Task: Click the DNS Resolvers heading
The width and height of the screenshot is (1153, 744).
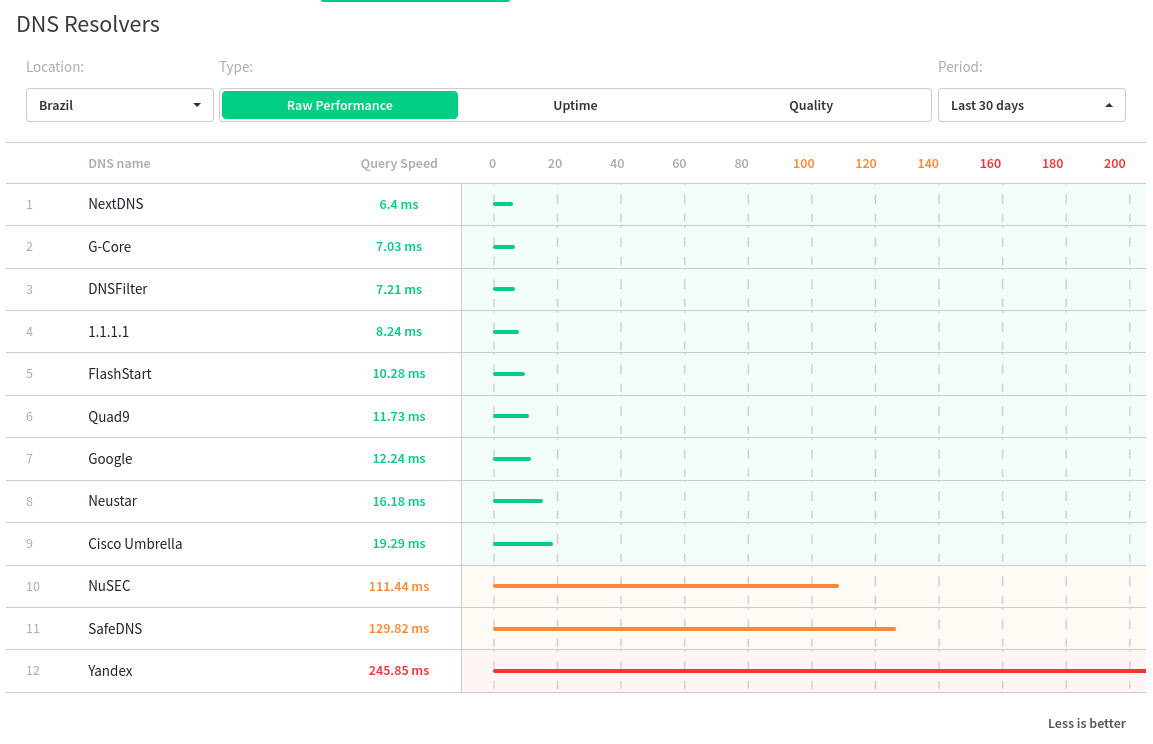Action: coord(88,24)
